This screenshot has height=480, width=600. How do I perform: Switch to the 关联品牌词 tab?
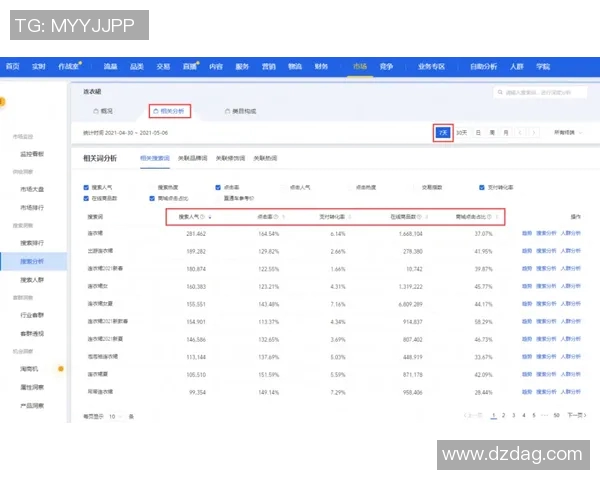(x=192, y=158)
